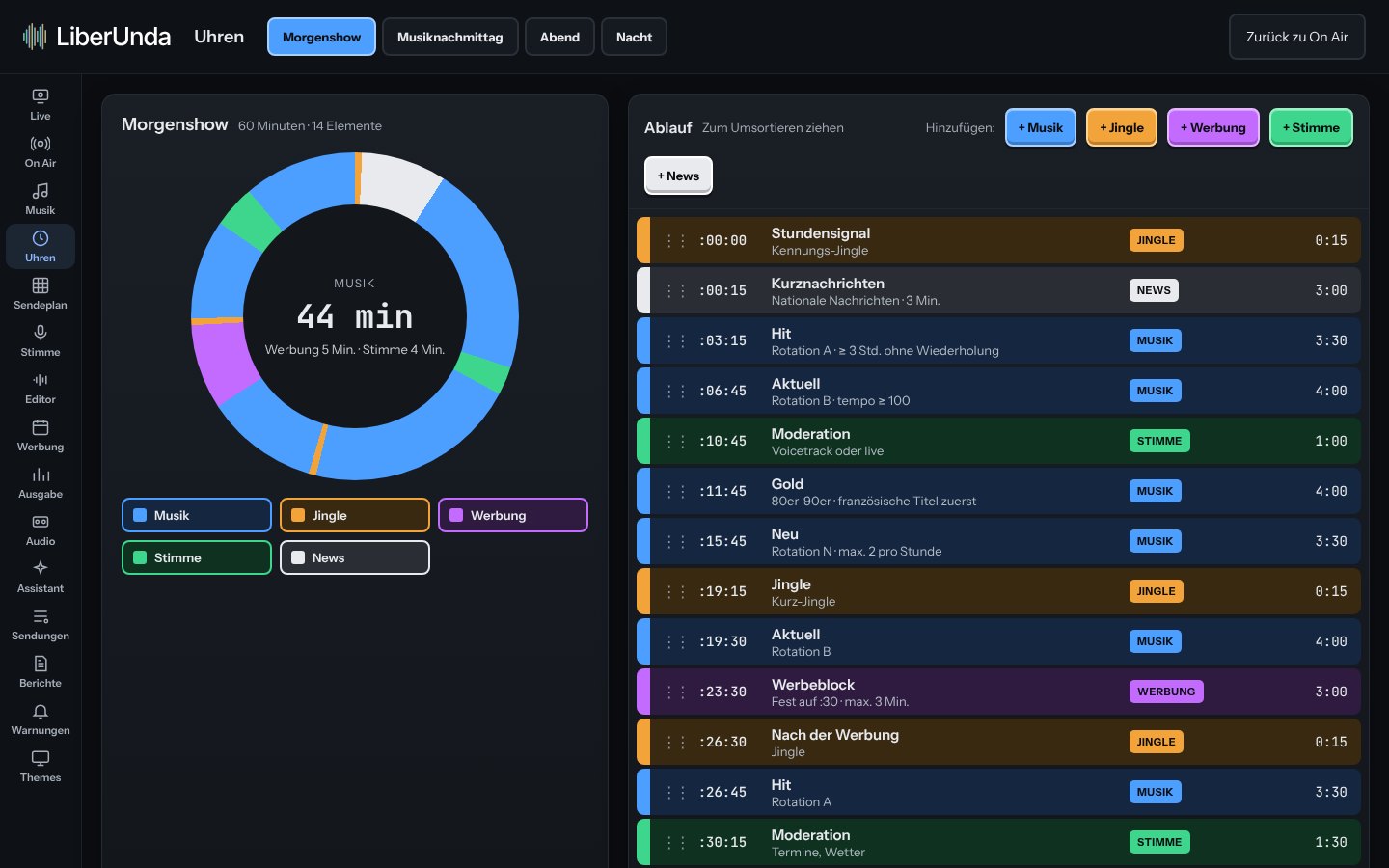Image resolution: width=1389 pixels, height=868 pixels.
Task: Open the Live sidebar icon
Action: click(41, 95)
